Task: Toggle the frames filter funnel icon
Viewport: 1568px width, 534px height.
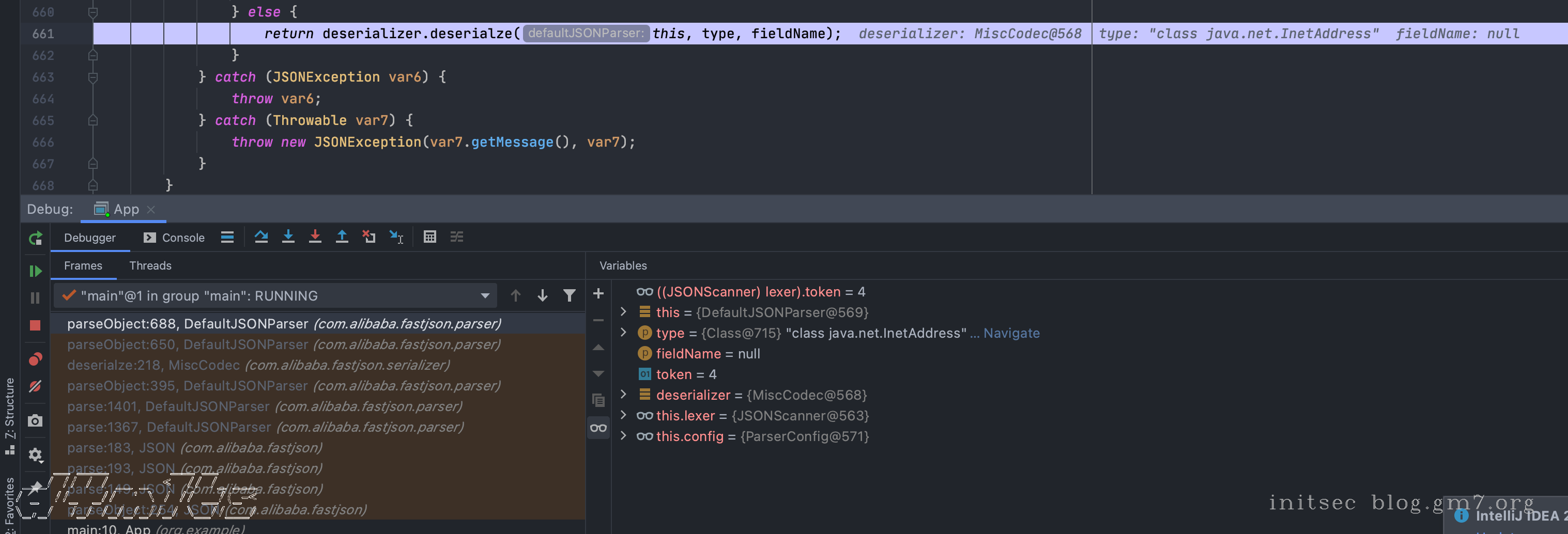Action: (569, 295)
